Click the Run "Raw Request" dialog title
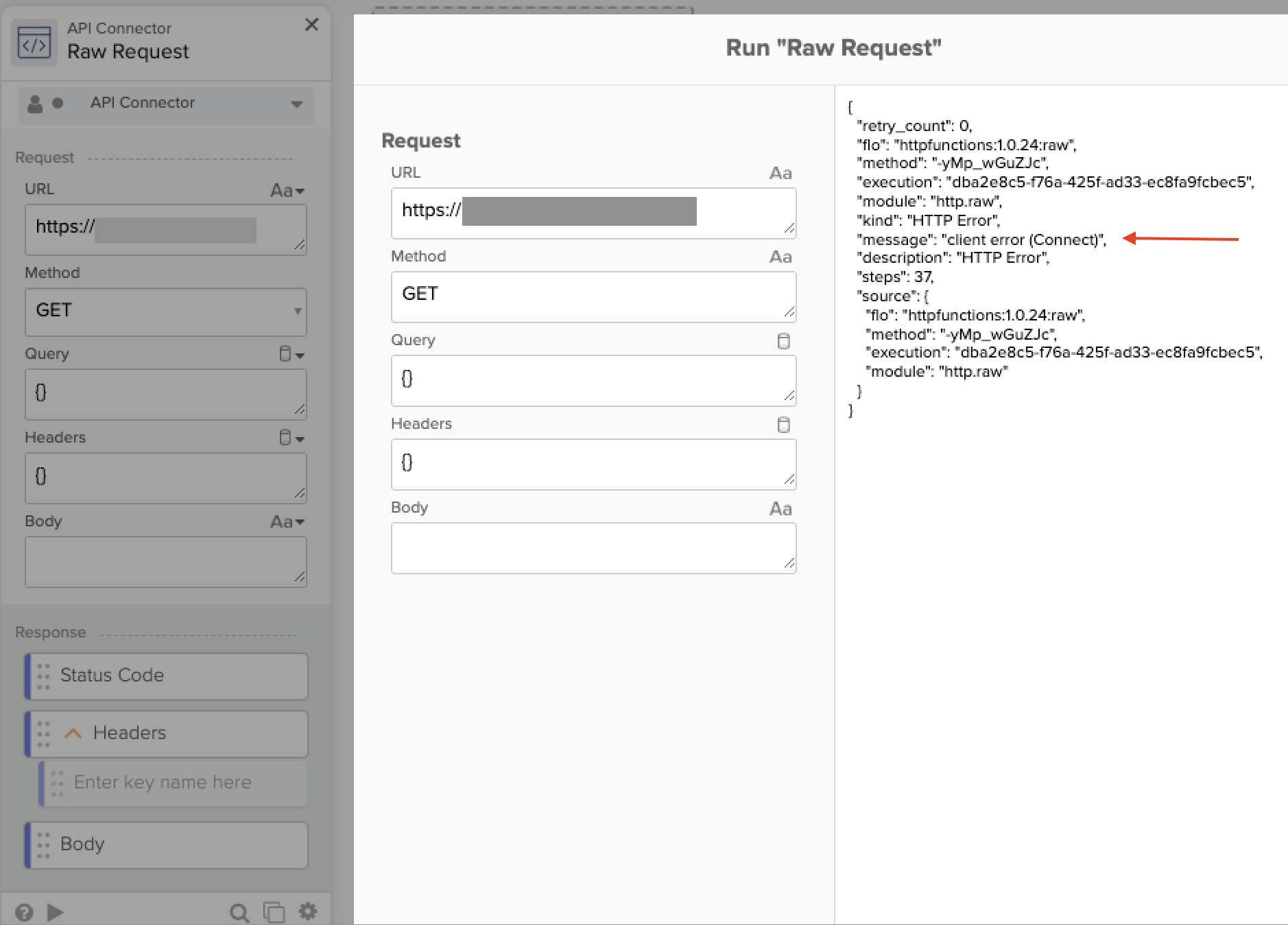This screenshot has width=1288, height=925. tap(833, 48)
